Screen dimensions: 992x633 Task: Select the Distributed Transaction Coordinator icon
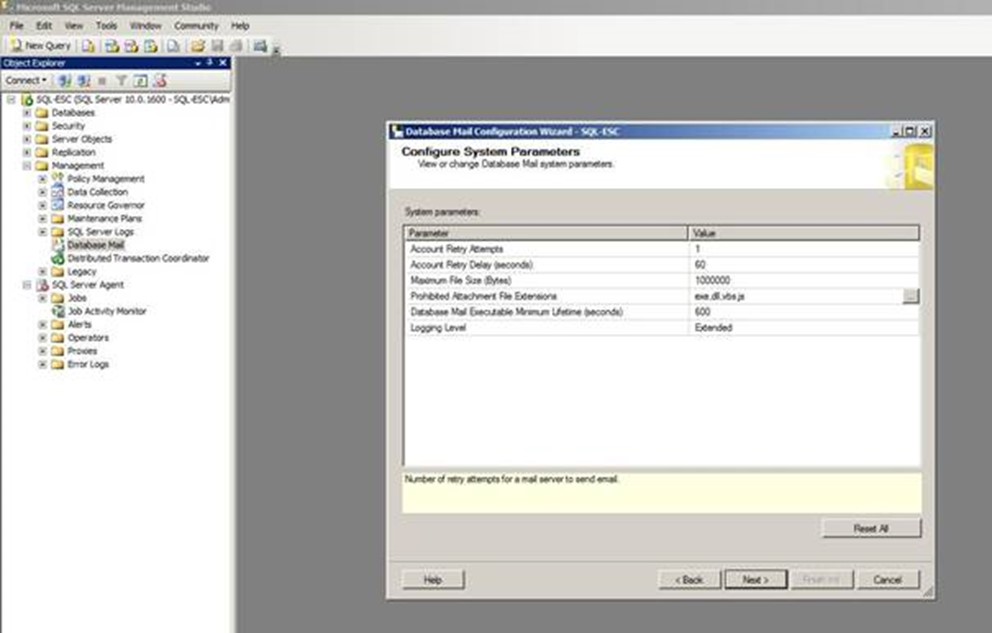pos(58,258)
